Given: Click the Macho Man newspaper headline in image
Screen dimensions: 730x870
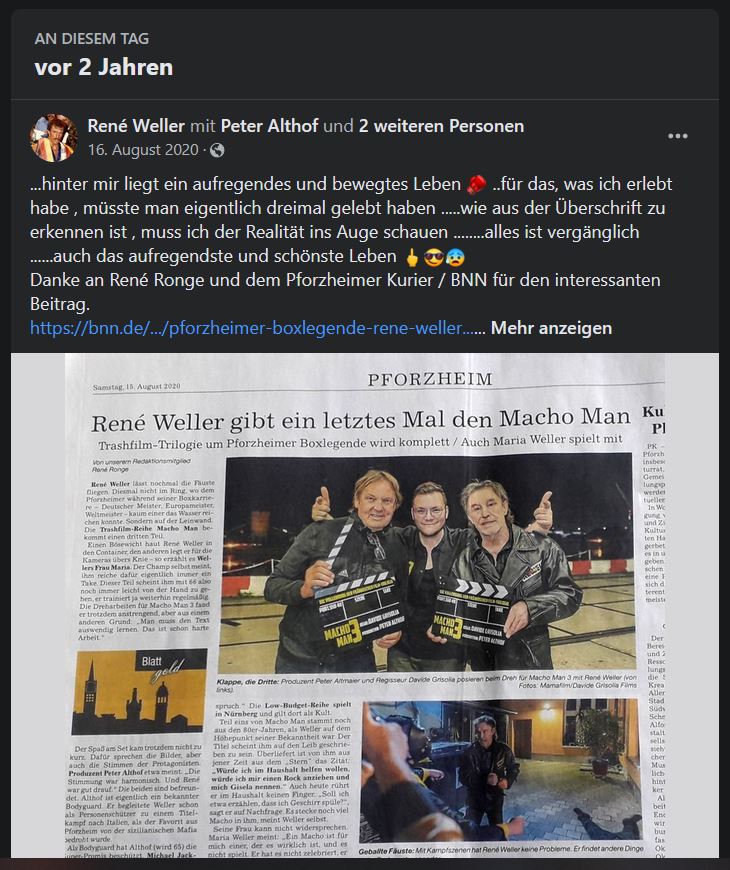Looking at the screenshot, I should click(361, 420).
